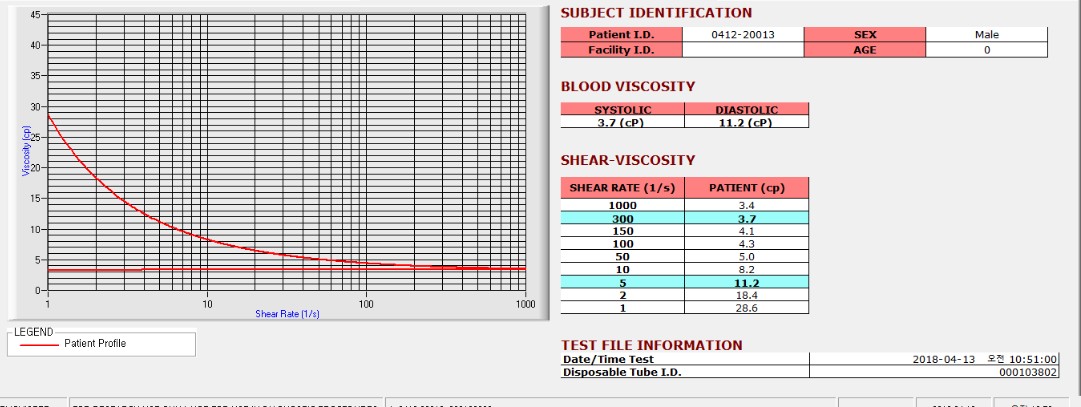Click the Viscosity (cp) axis label
This screenshot has height=407, width=1081.
tap(26, 150)
